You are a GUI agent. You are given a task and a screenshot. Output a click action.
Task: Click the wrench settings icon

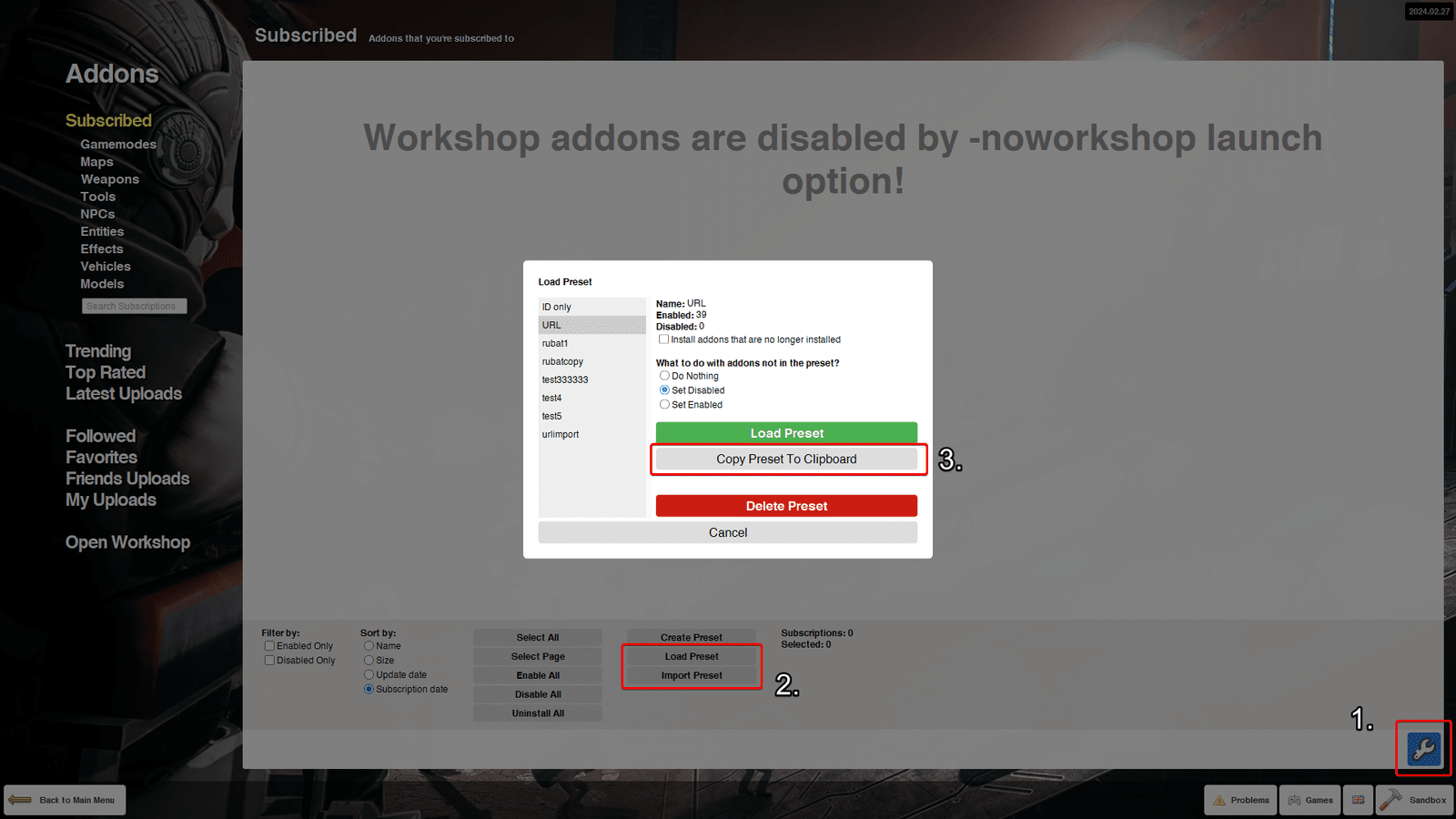1424,749
